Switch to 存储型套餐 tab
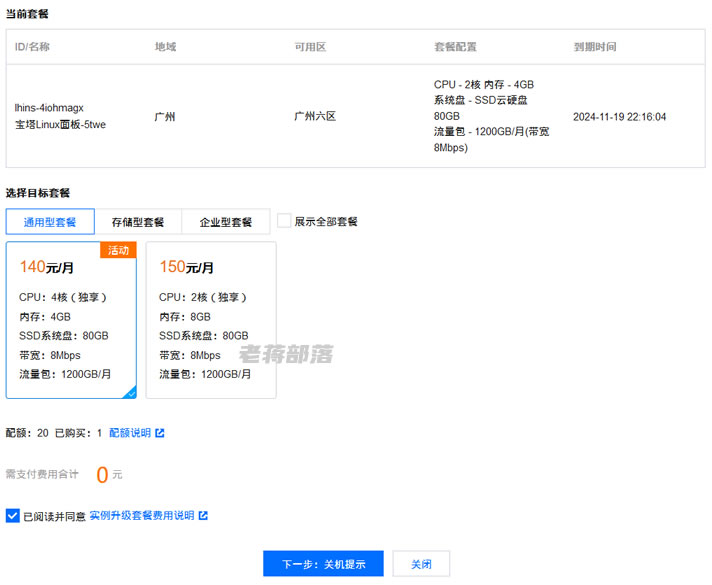 138,222
